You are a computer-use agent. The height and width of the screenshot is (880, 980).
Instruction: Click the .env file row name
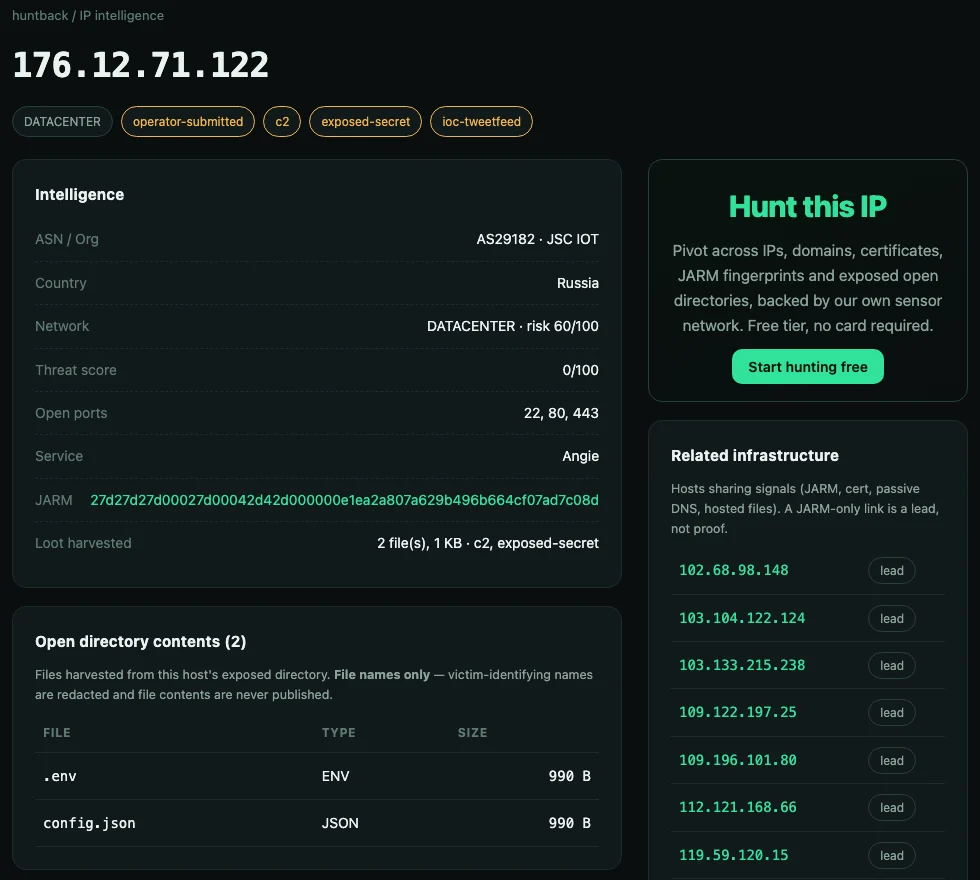point(59,776)
